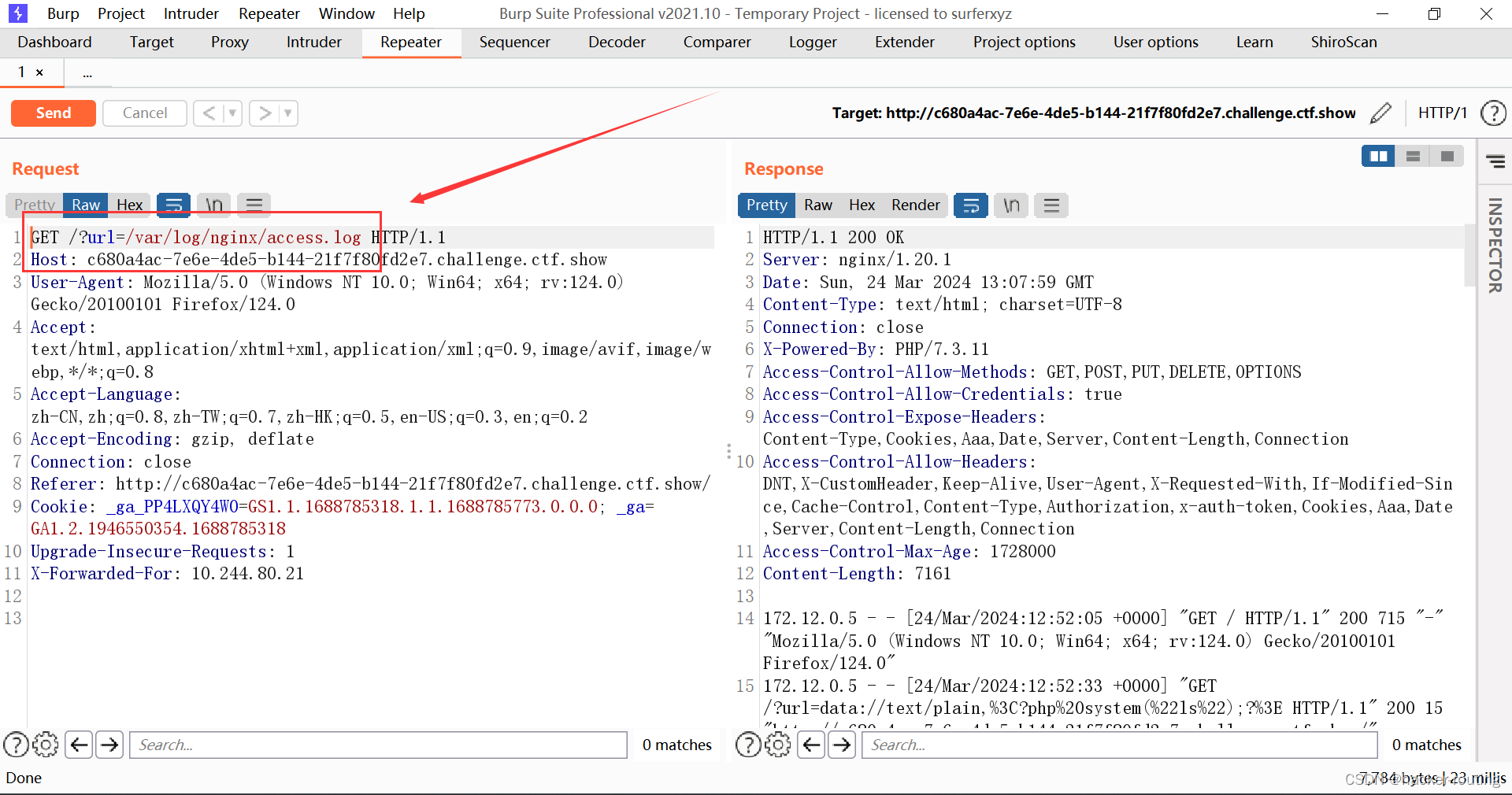Select top-bottom split layout icon
1512x795 pixels.
click(1413, 157)
